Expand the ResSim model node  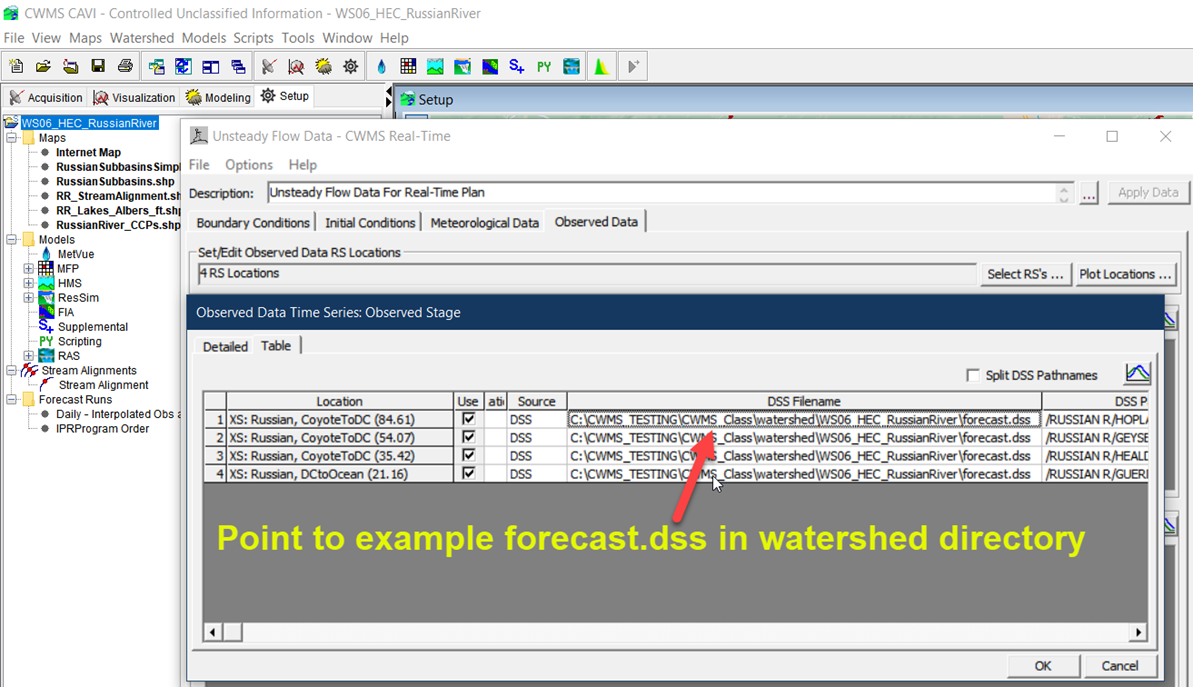click(28, 297)
